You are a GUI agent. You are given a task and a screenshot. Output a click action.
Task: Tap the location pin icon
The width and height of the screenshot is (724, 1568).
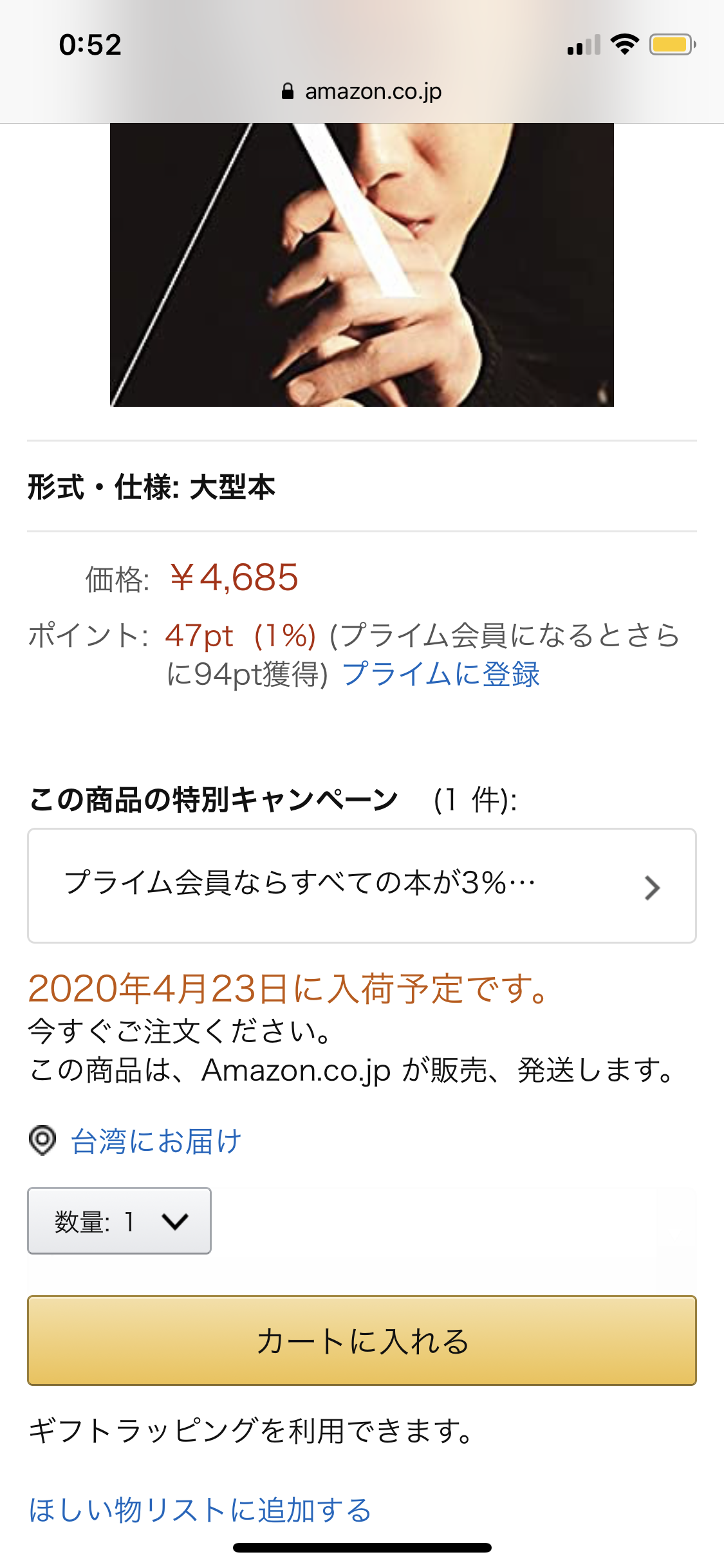42,1141
